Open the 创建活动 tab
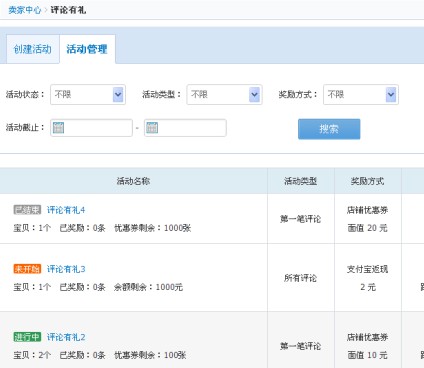This screenshot has height=368, width=424. click(33, 49)
